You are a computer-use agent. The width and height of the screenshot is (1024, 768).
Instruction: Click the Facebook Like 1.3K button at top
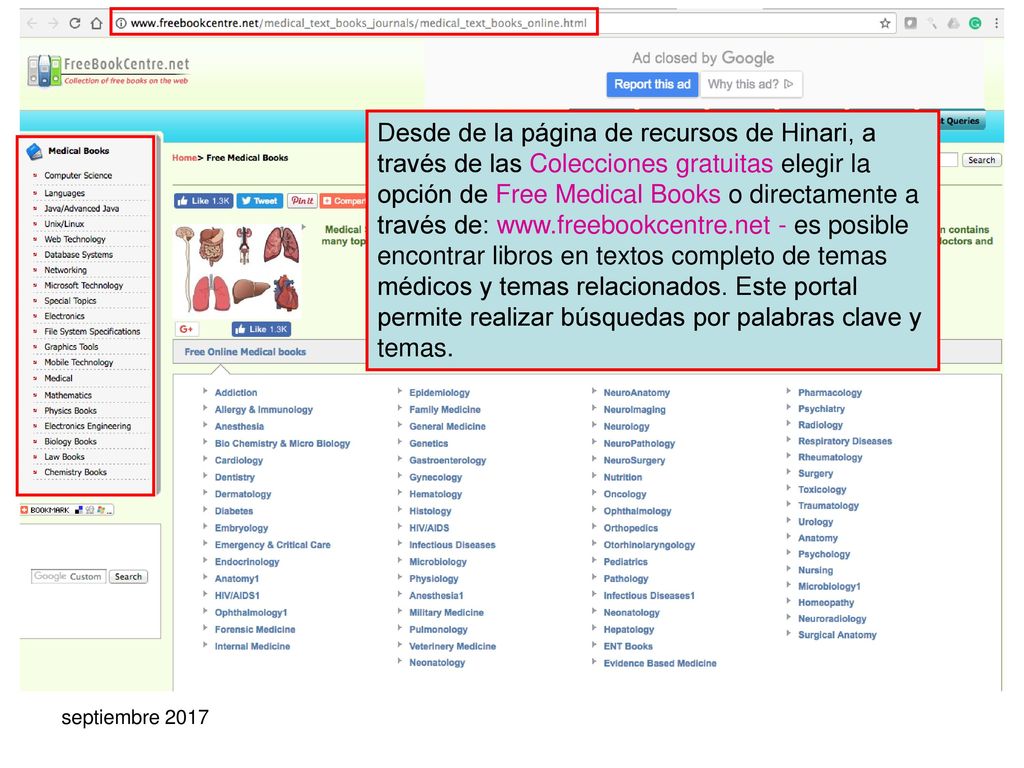click(203, 201)
